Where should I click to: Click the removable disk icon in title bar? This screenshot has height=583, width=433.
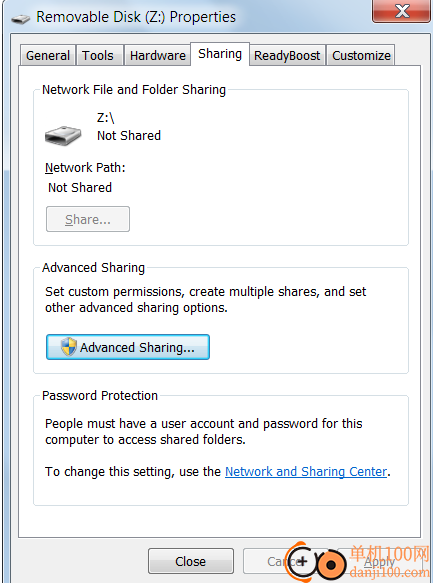pos(20,19)
